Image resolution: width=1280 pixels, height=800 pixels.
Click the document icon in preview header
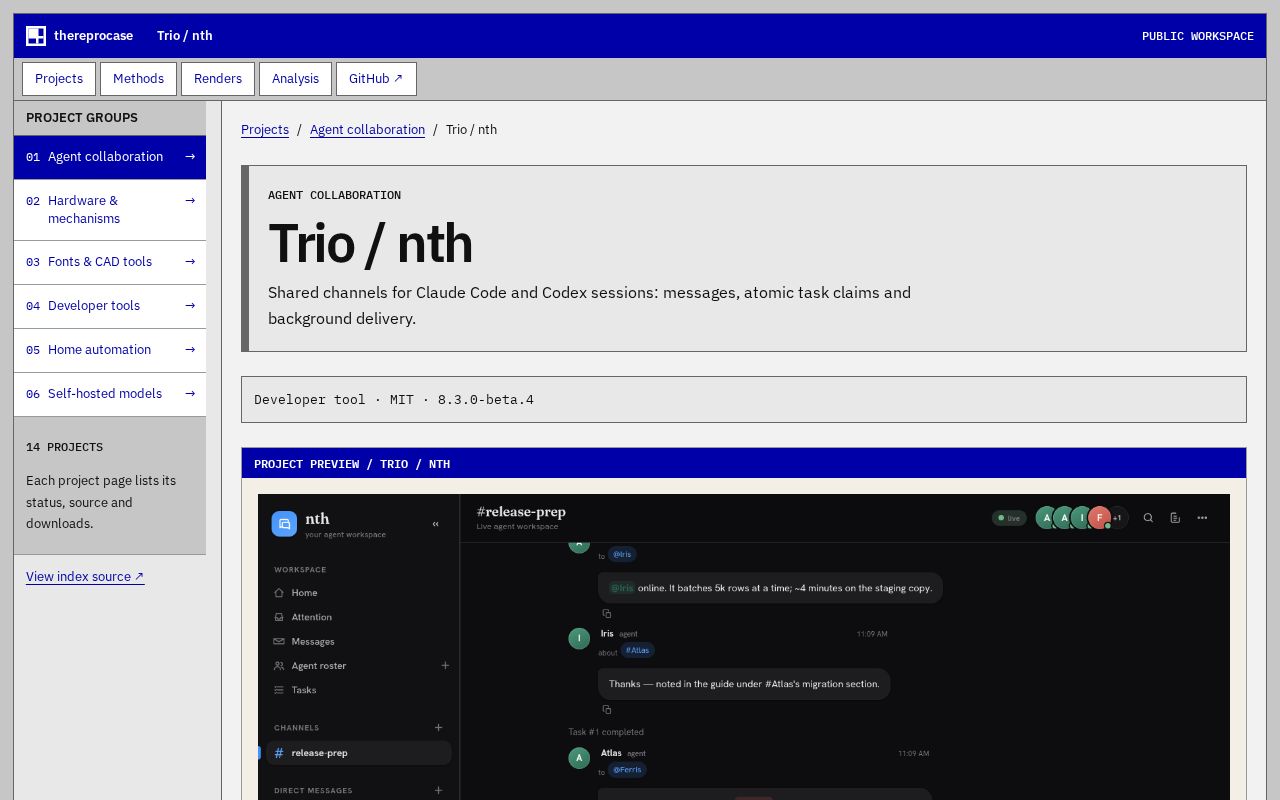pyautogui.click(x=1175, y=518)
